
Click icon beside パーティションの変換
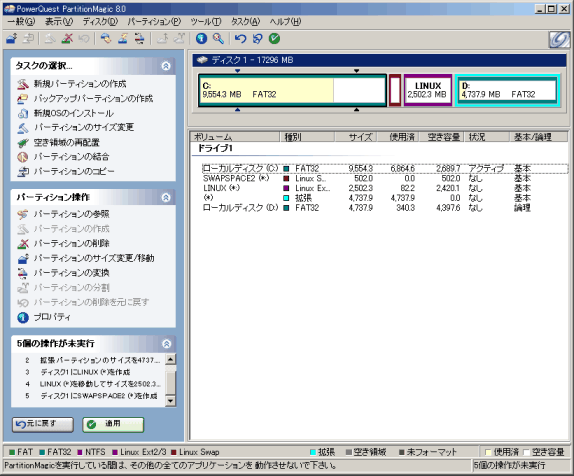point(23,273)
